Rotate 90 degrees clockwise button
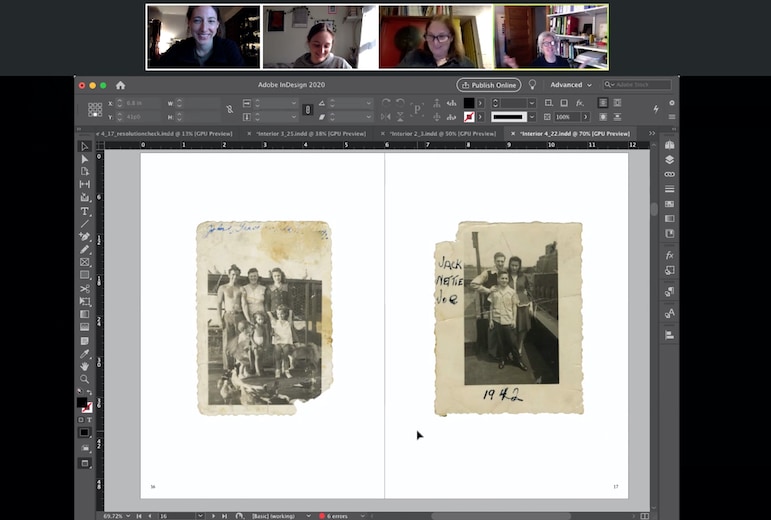Viewport: 771px width, 520px height. 386,103
